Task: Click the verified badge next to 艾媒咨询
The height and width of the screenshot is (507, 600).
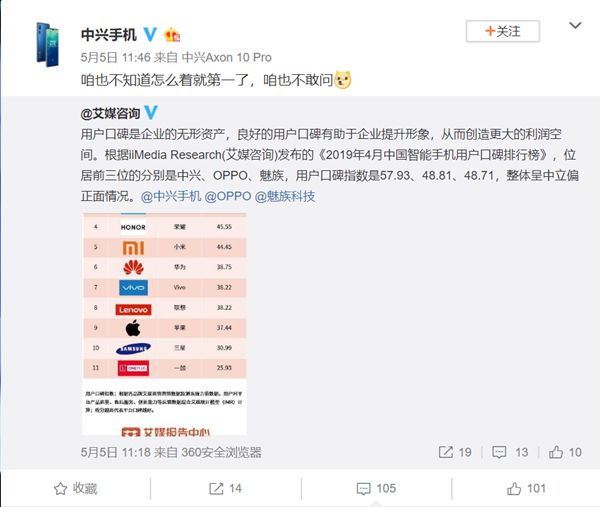Action: (x=150, y=113)
